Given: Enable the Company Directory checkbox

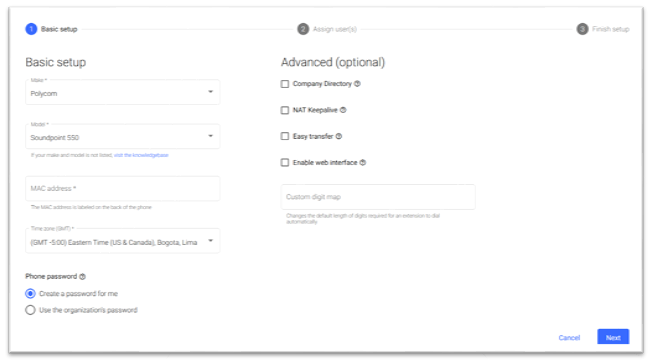Looking at the screenshot, I should [285, 84].
